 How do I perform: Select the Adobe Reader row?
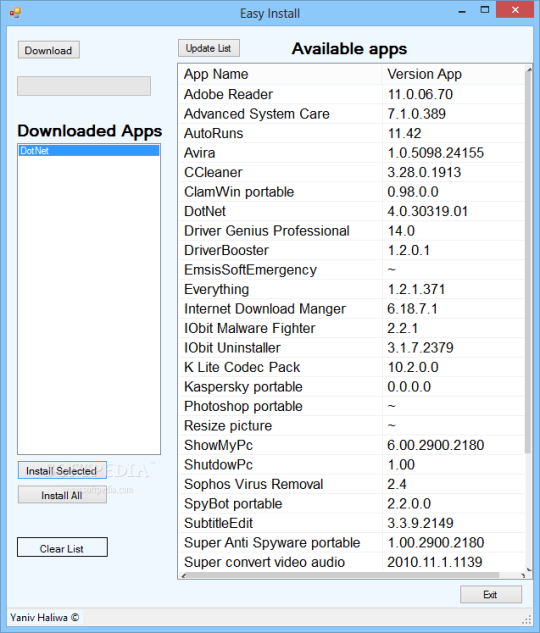pyautogui.click(x=352, y=94)
